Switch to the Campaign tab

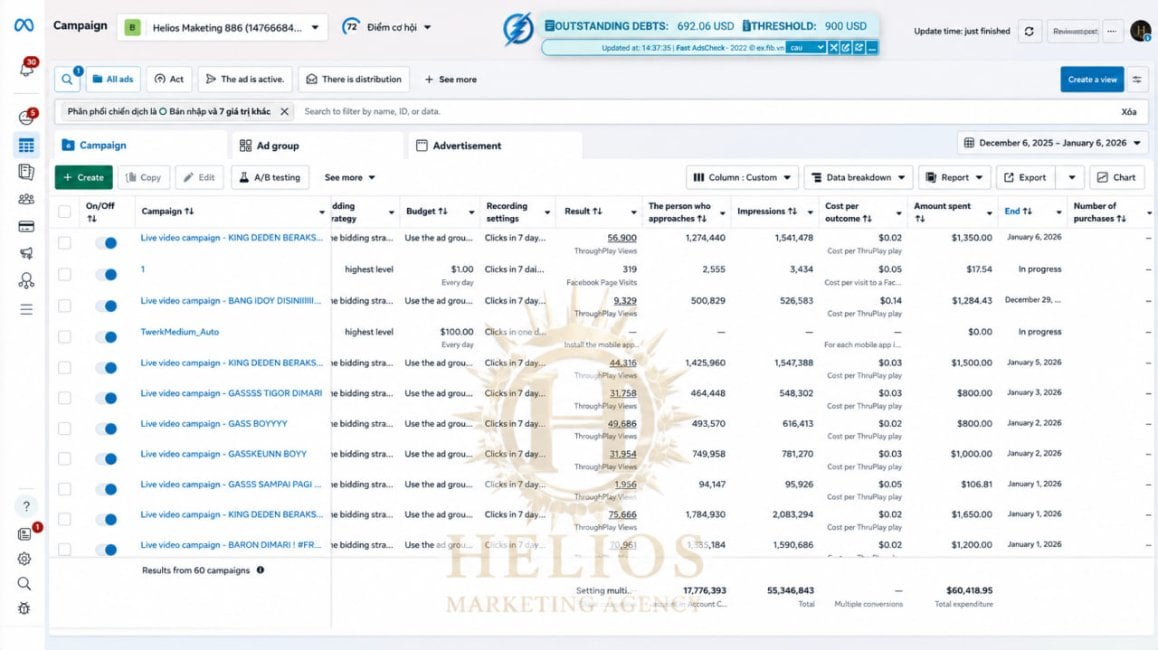coord(141,146)
